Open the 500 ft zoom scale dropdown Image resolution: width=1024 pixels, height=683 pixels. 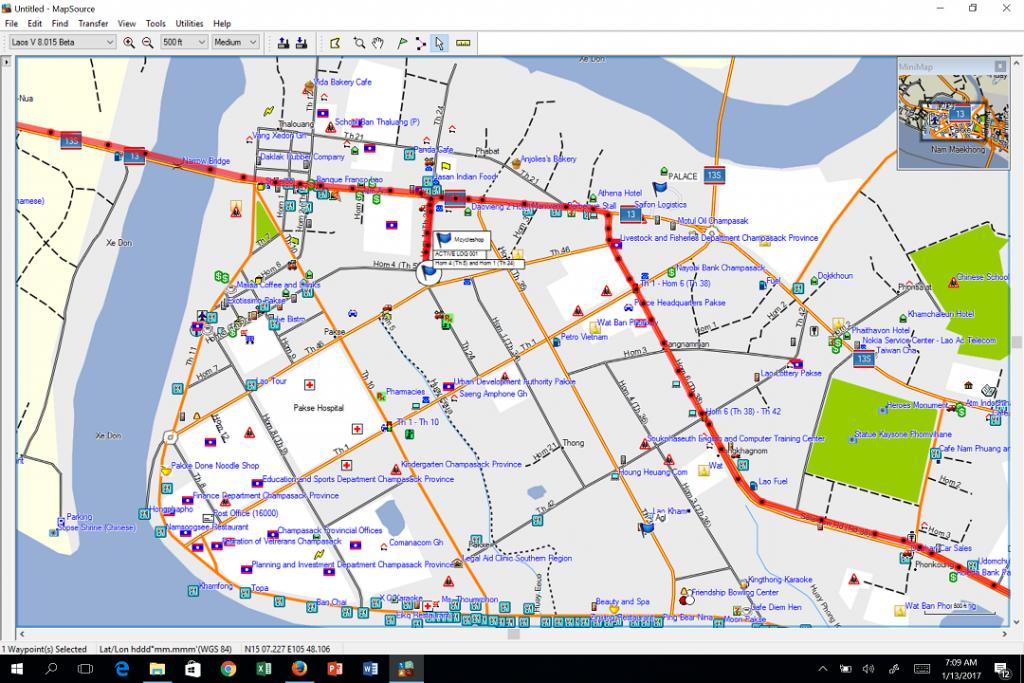(184, 42)
